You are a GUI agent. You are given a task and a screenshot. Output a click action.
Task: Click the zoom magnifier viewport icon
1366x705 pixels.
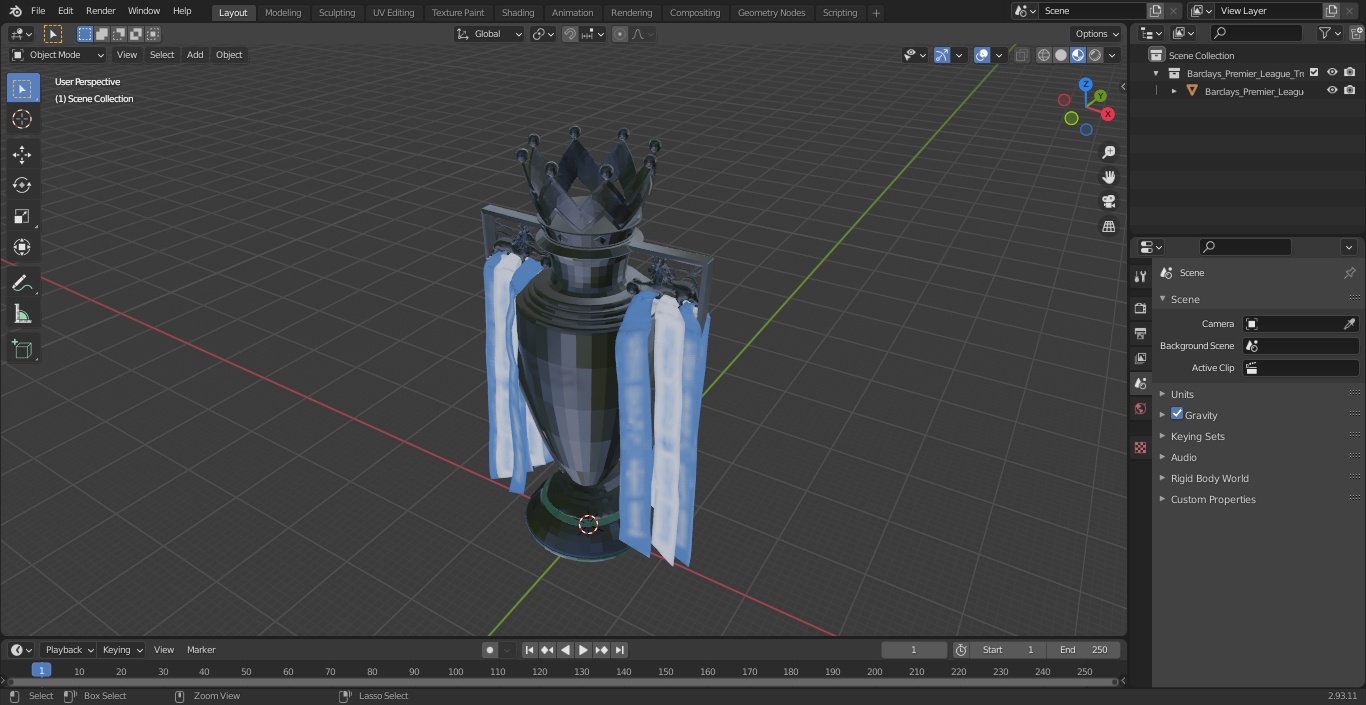1108,152
